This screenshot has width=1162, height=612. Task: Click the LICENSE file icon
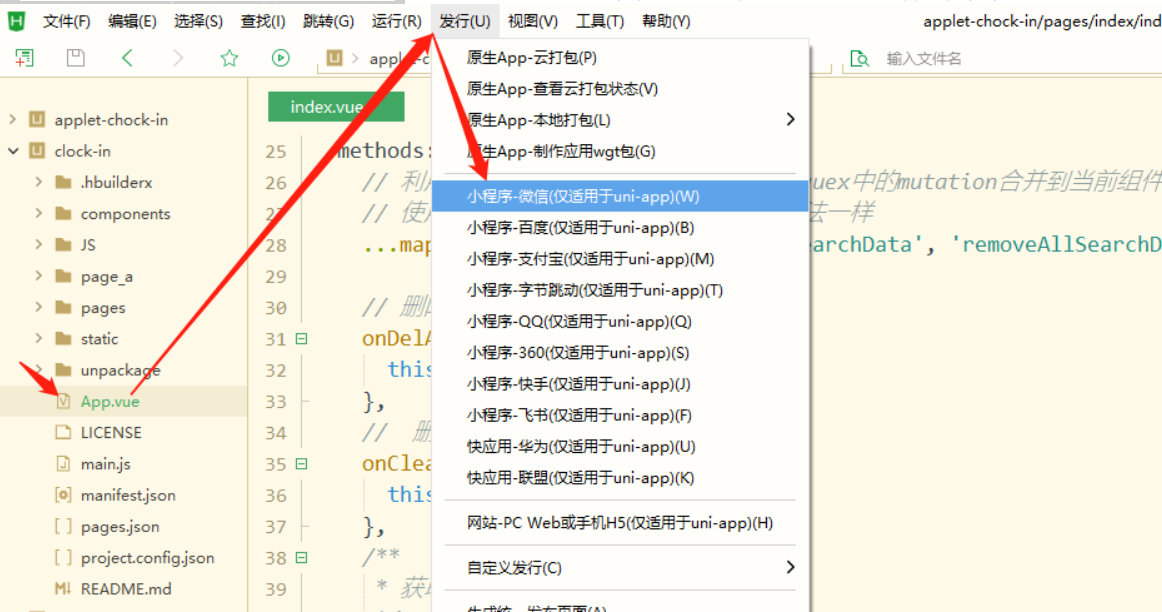[x=64, y=432]
